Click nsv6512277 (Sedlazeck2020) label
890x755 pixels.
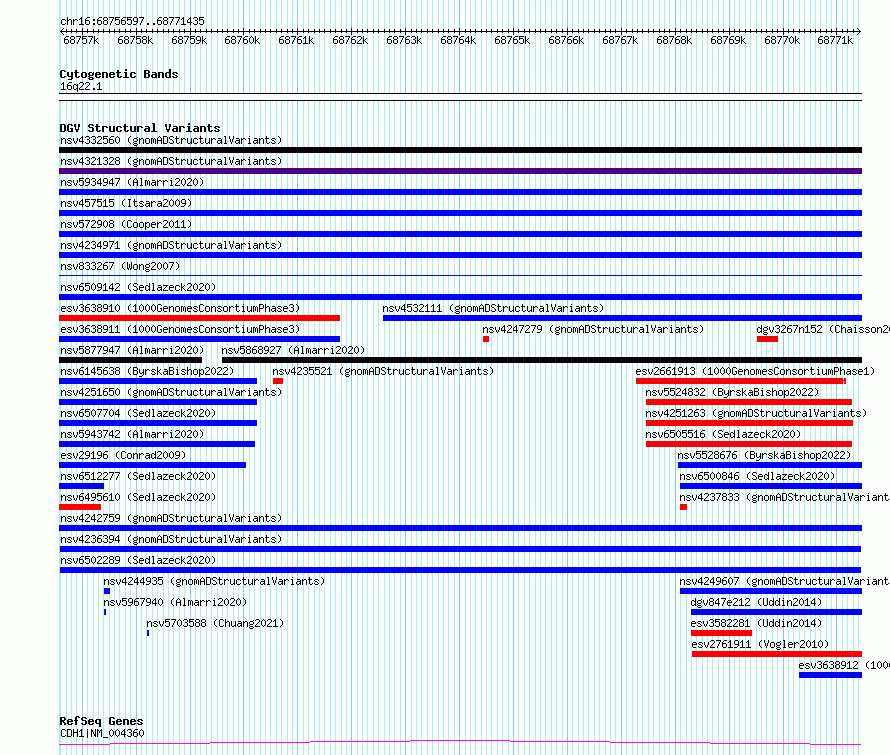(x=138, y=476)
